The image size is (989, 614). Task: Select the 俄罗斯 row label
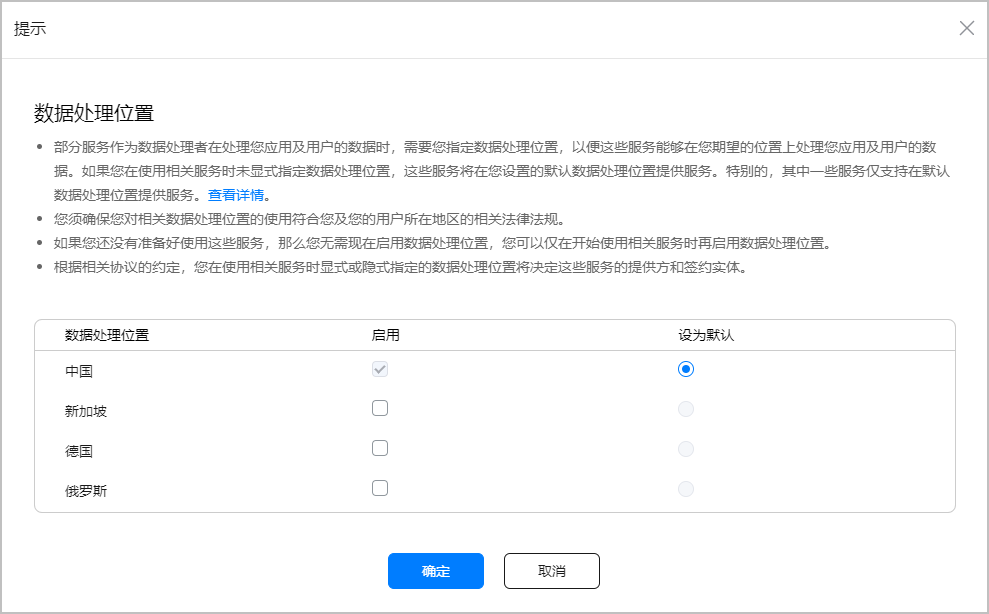coord(86,491)
